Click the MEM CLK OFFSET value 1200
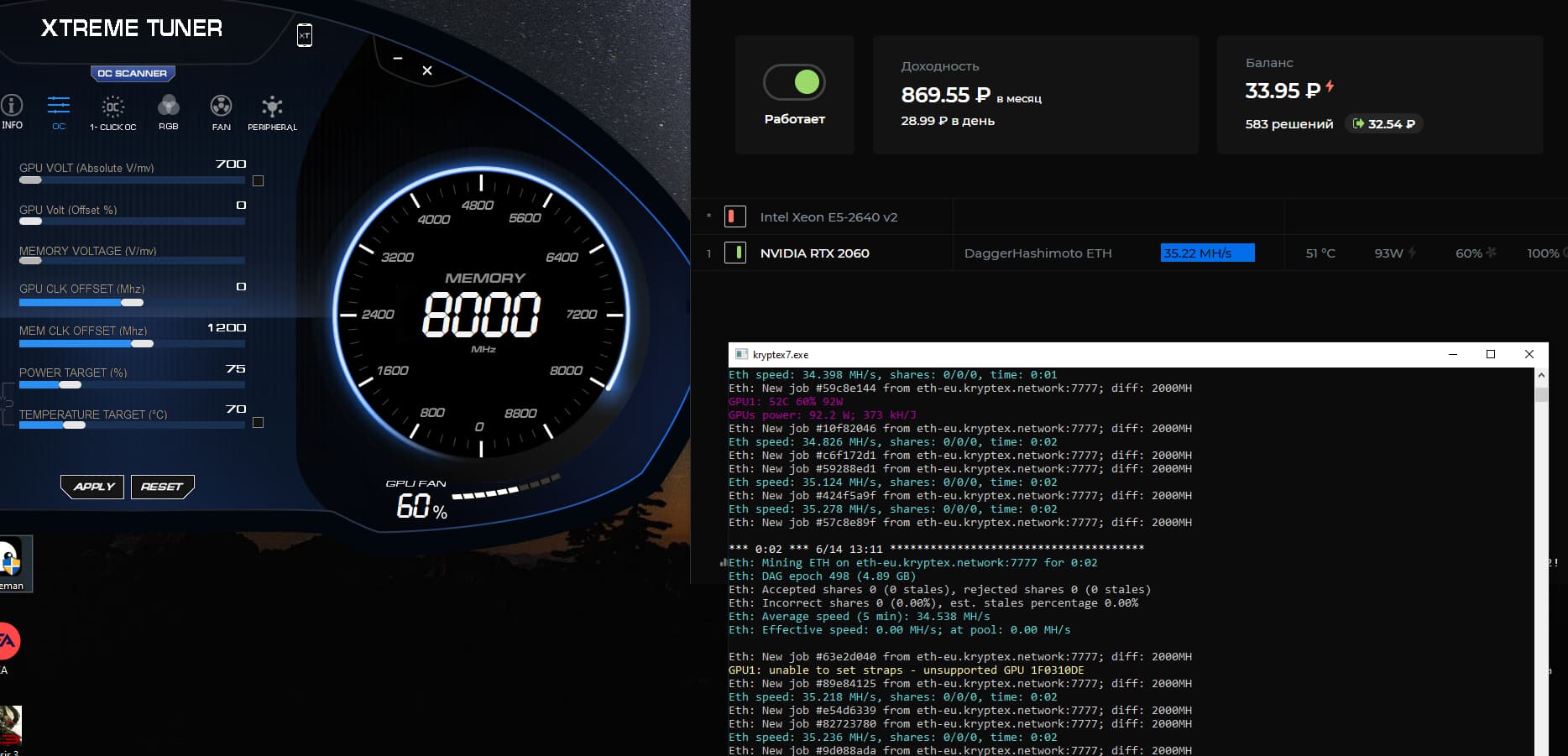 tap(227, 327)
